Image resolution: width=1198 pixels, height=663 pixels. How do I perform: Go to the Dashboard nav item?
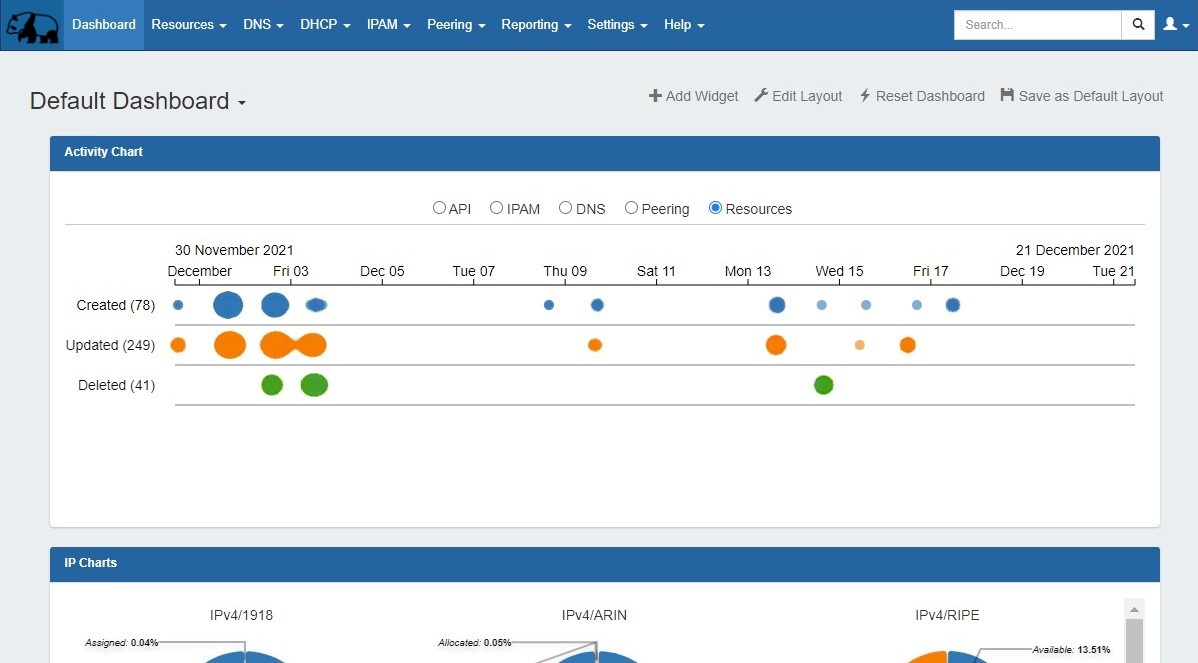pyautogui.click(x=104, y=25)
